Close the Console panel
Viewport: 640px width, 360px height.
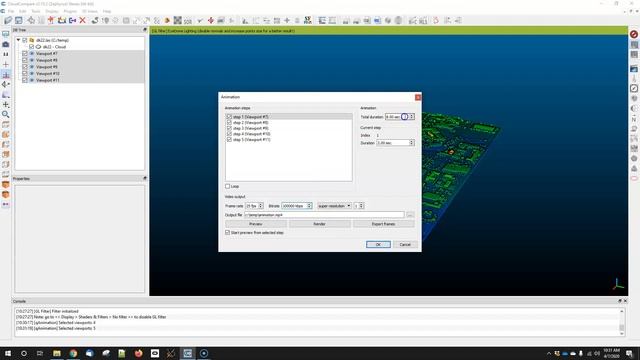(x=625, y=301)
